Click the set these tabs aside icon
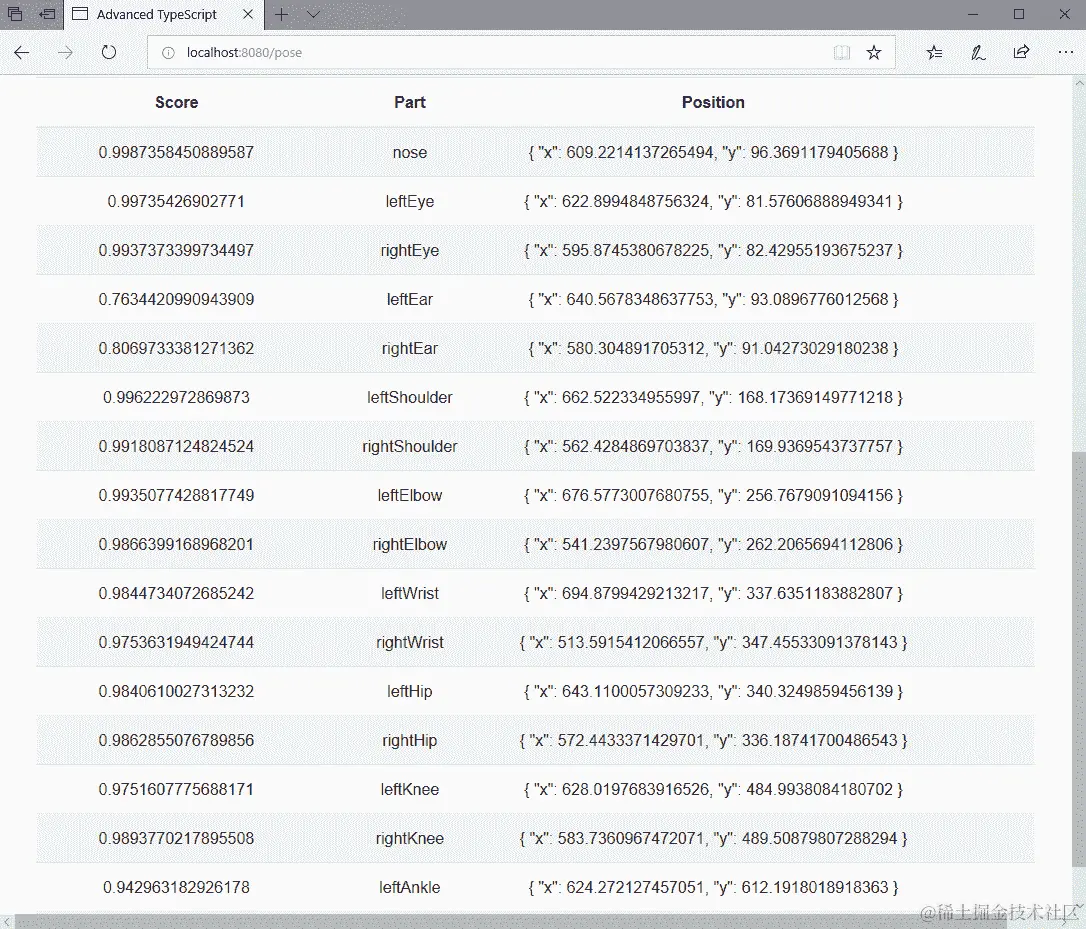 click(47, 14)
